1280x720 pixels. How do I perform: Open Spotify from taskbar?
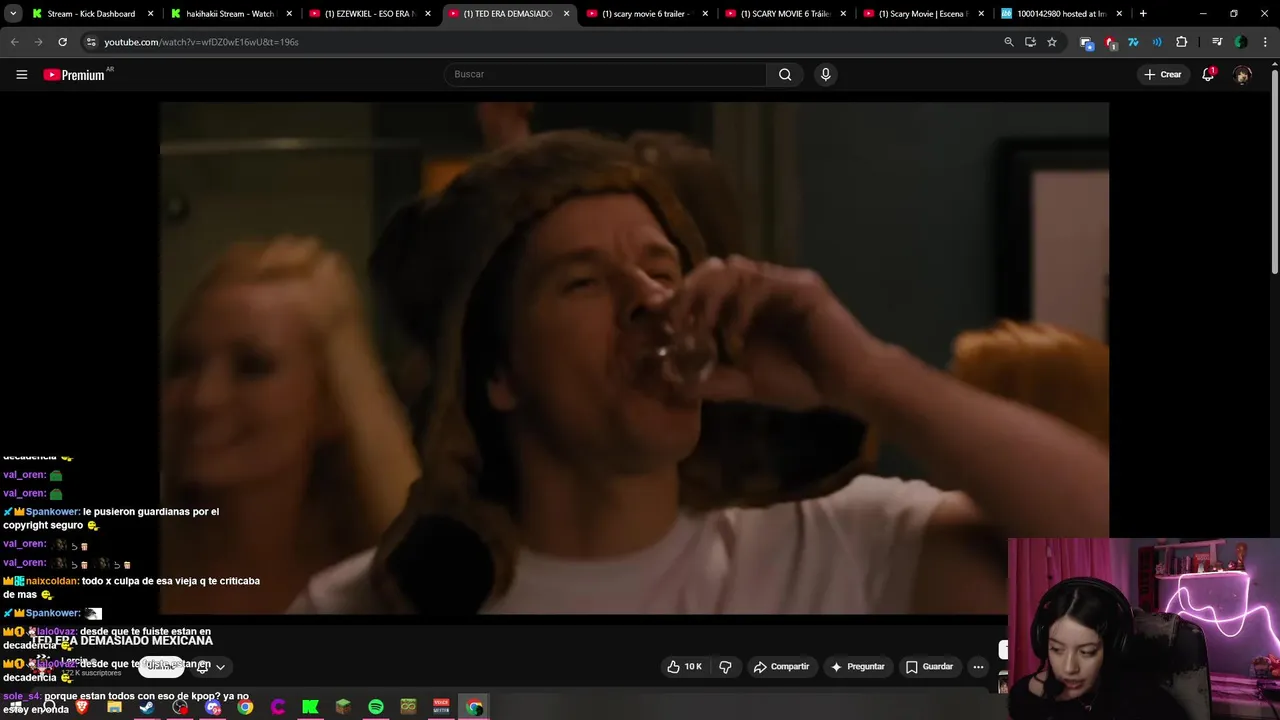coord(376,707)
